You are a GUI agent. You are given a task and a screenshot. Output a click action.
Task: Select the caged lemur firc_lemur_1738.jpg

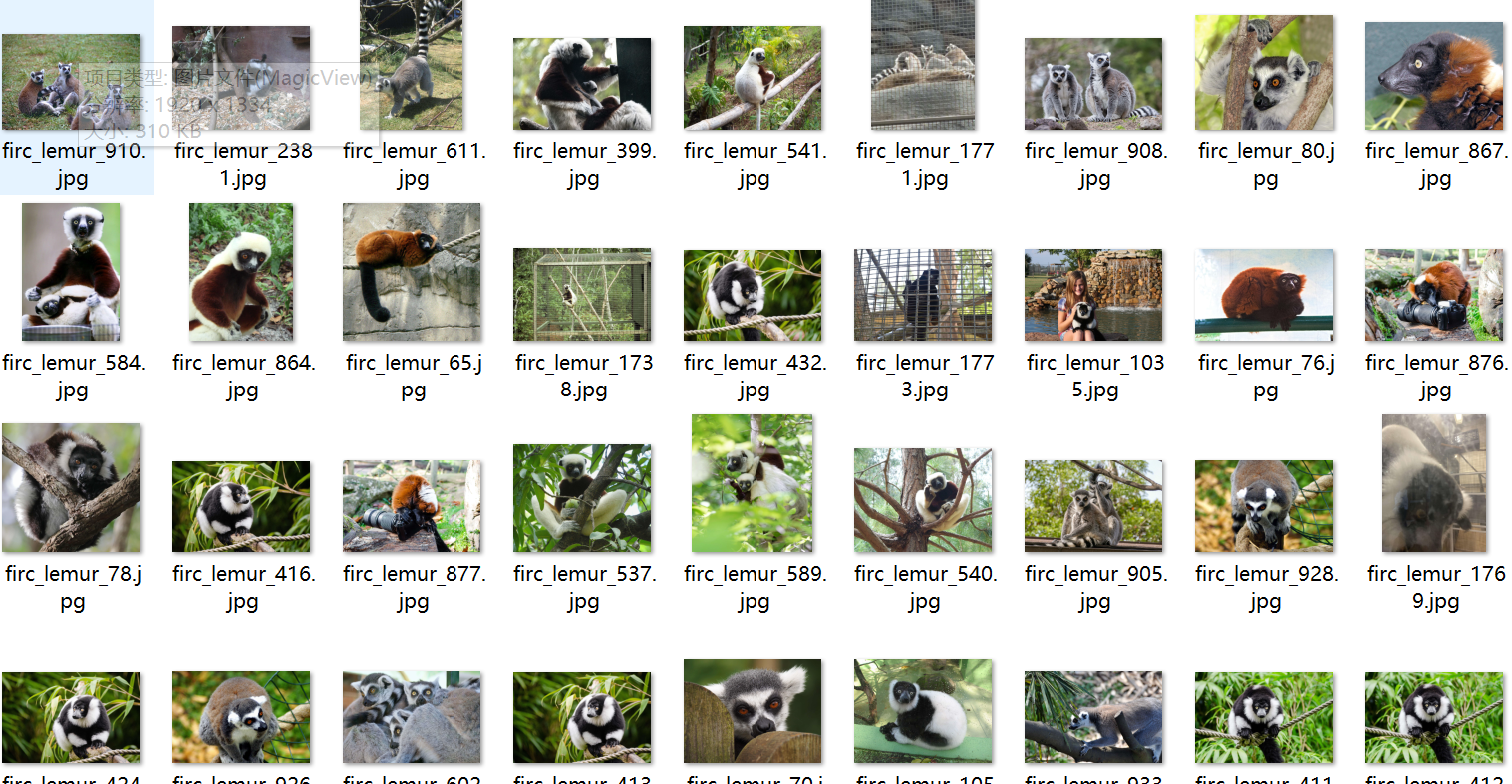click(582, 295)
